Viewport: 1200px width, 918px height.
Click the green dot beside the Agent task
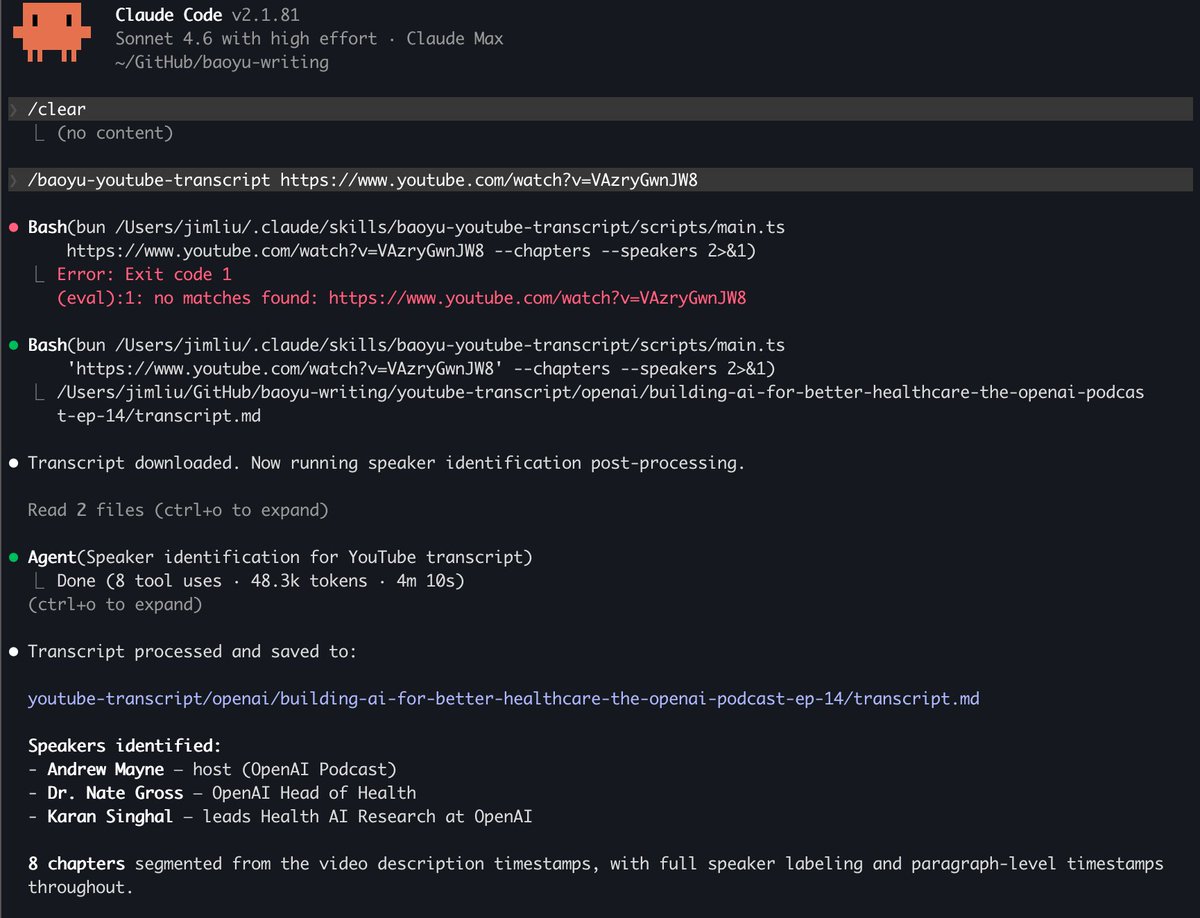pos(14,557)
